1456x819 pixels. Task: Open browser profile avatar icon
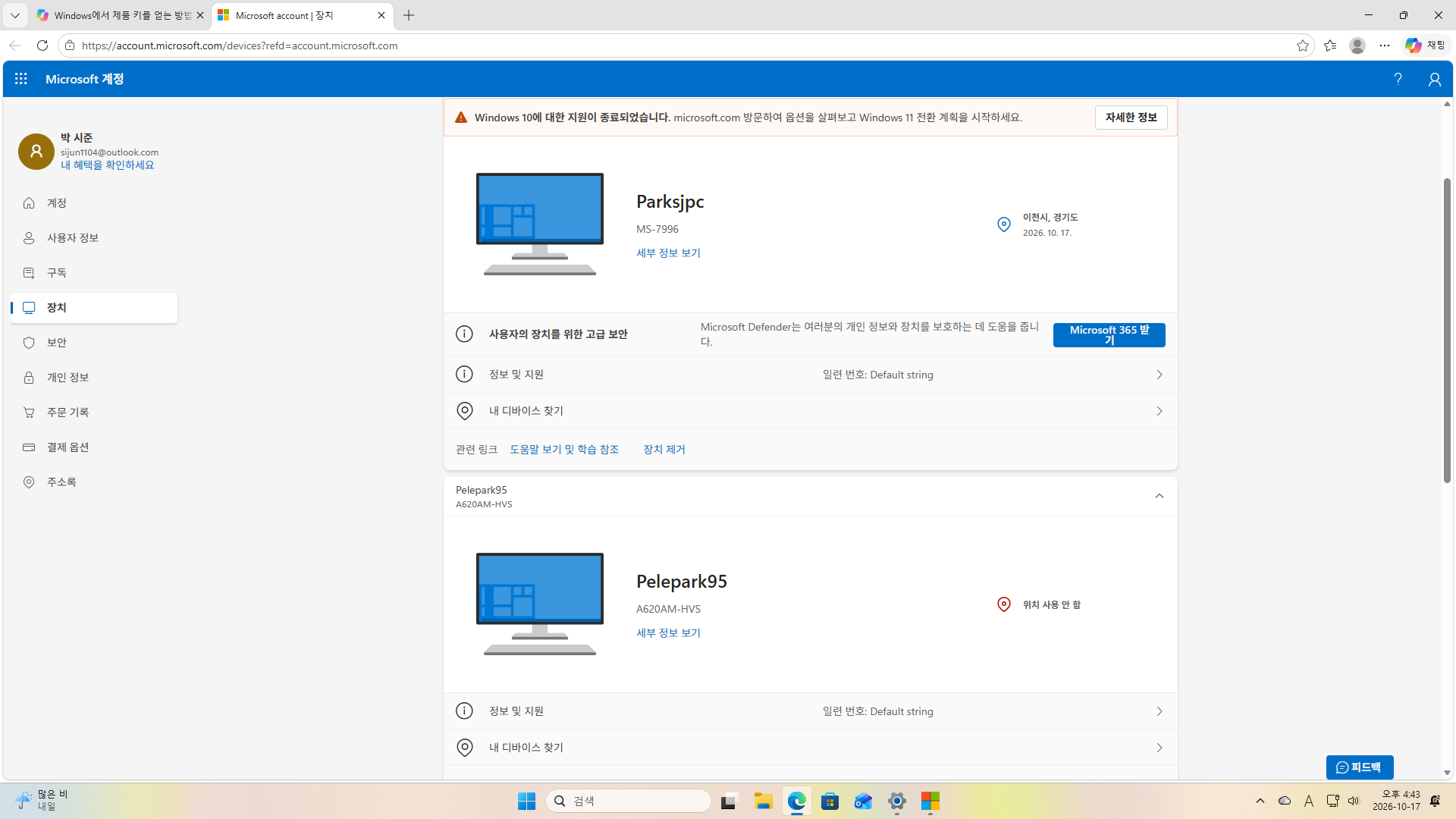[x=1357, y=45]
